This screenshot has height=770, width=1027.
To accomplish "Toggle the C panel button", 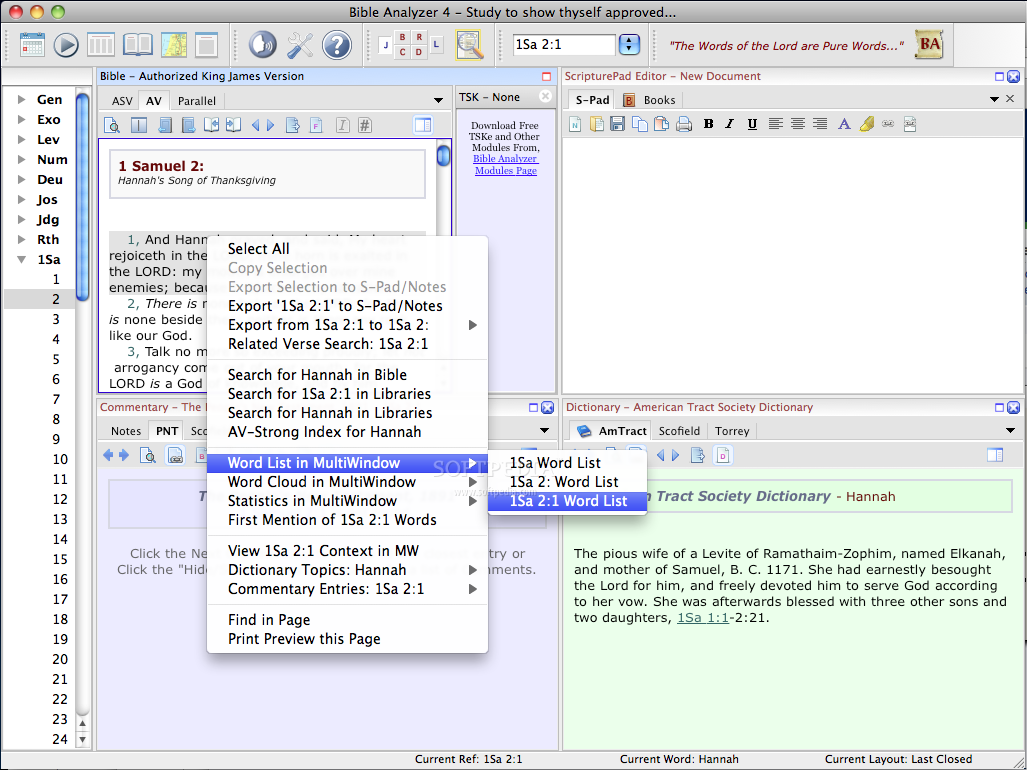I will [402, 52].
